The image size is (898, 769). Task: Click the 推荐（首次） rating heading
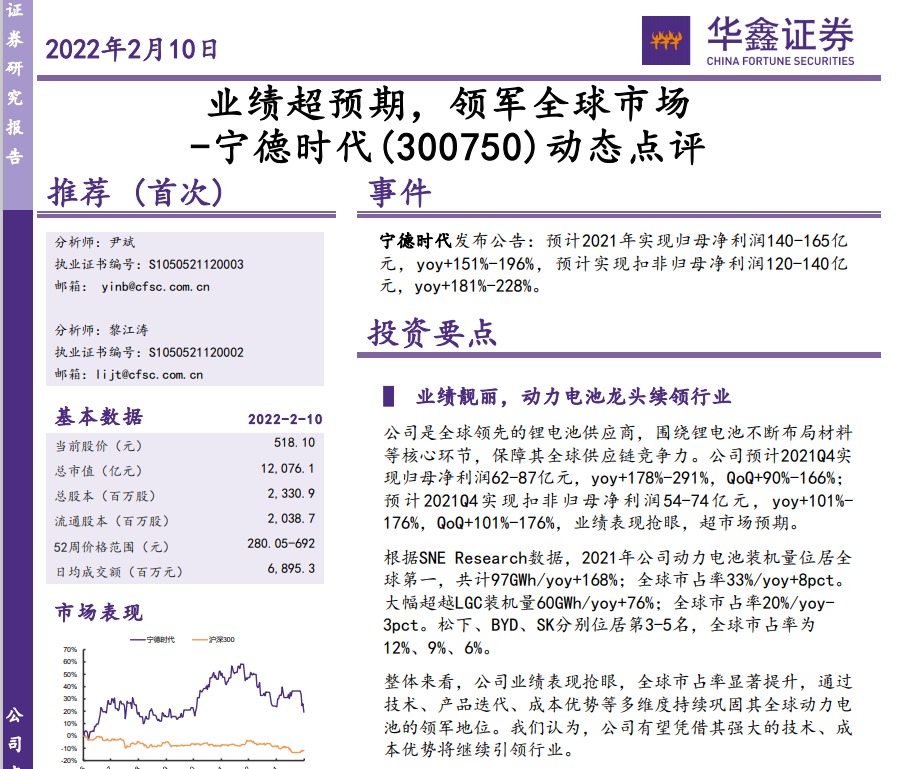click(136, 192)
